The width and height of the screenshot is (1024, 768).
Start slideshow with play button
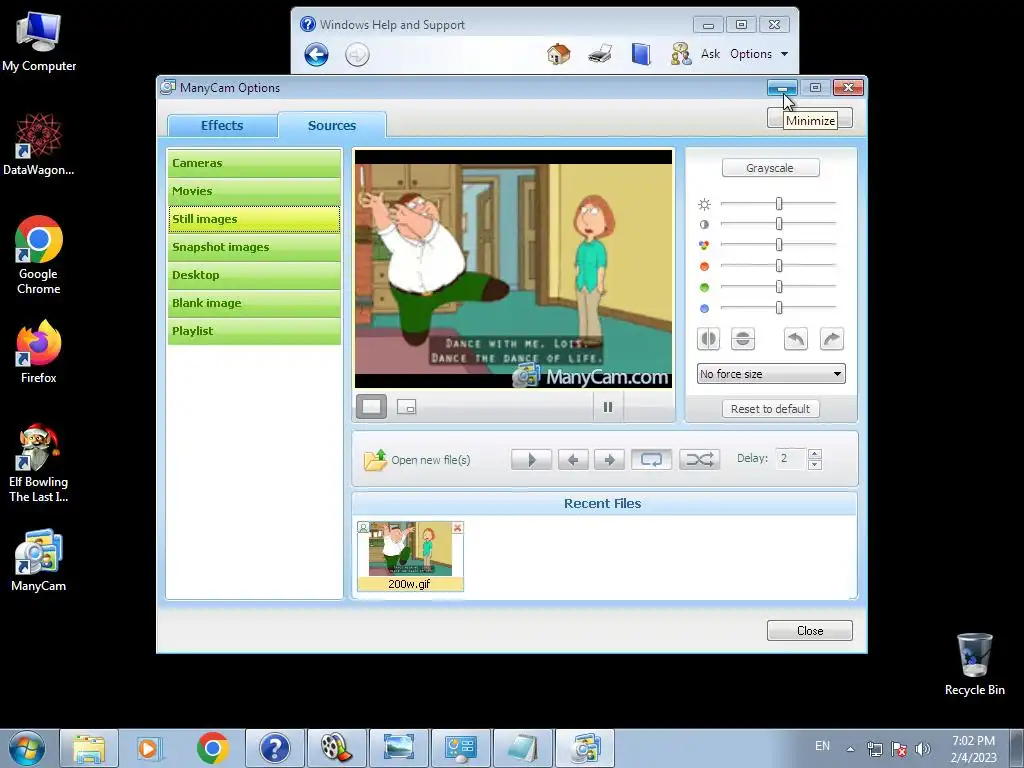532,460
